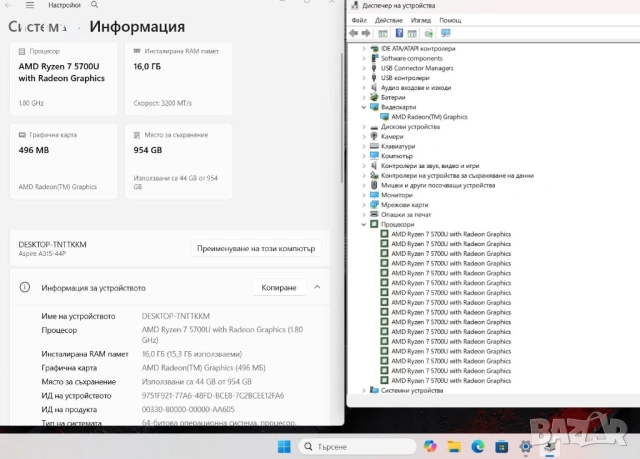
Task: Collapse the Видеокарти node
Action: coord(364,107)
